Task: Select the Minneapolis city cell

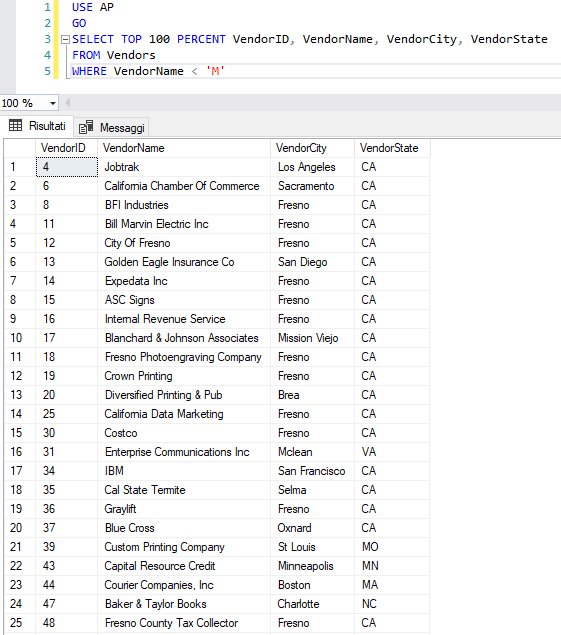Action: pos(312,567)
